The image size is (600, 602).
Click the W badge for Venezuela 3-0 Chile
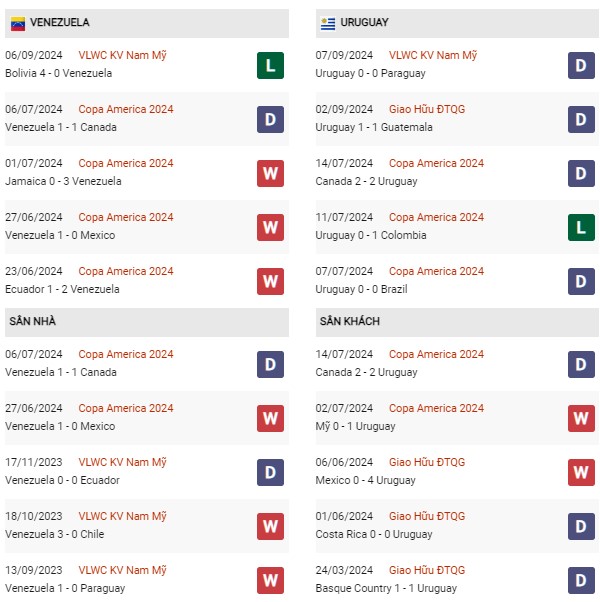click(x=270, y=526)
